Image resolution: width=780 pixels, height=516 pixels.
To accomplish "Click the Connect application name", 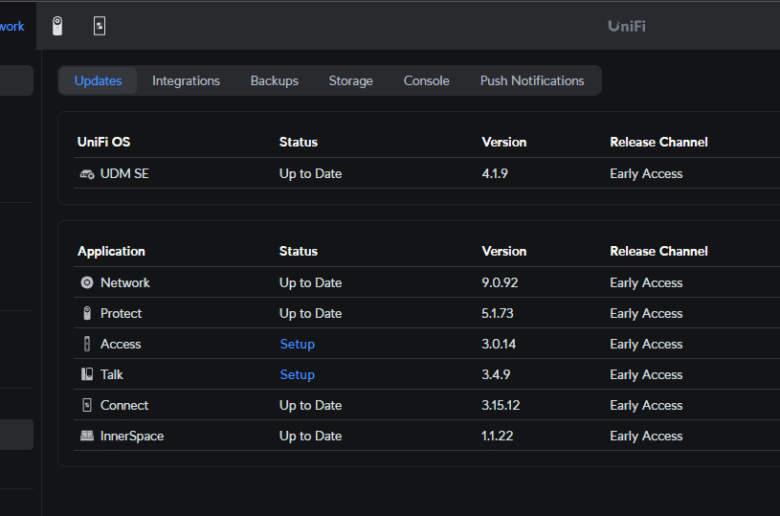I will pyautogui.click(x=124, y=405).
